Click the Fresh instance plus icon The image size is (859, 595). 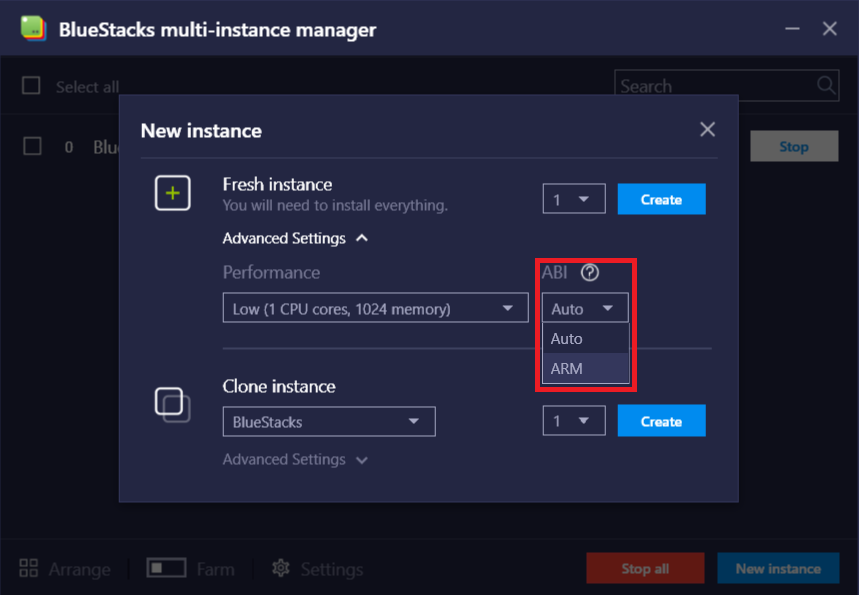tap(173, 193)
